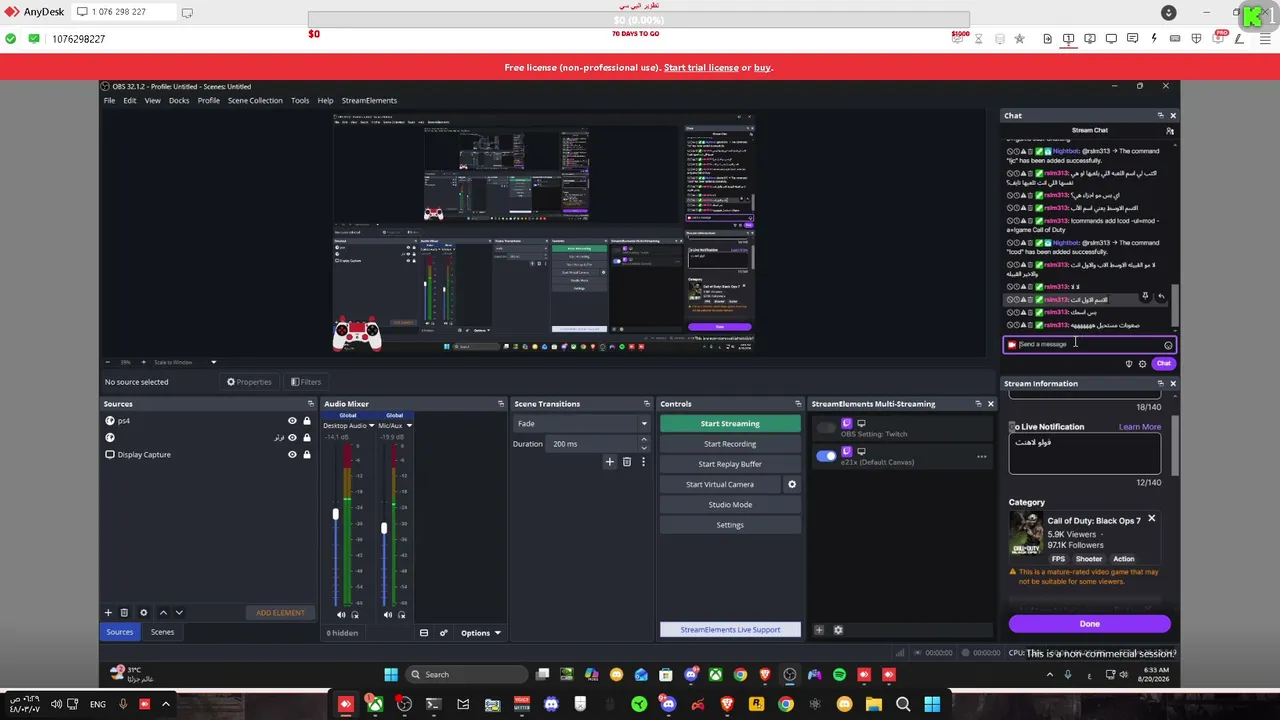Viewport: 1280px width, 720px height.
Task: Add a scene transition with plus icon
Action: click(609, 462)
